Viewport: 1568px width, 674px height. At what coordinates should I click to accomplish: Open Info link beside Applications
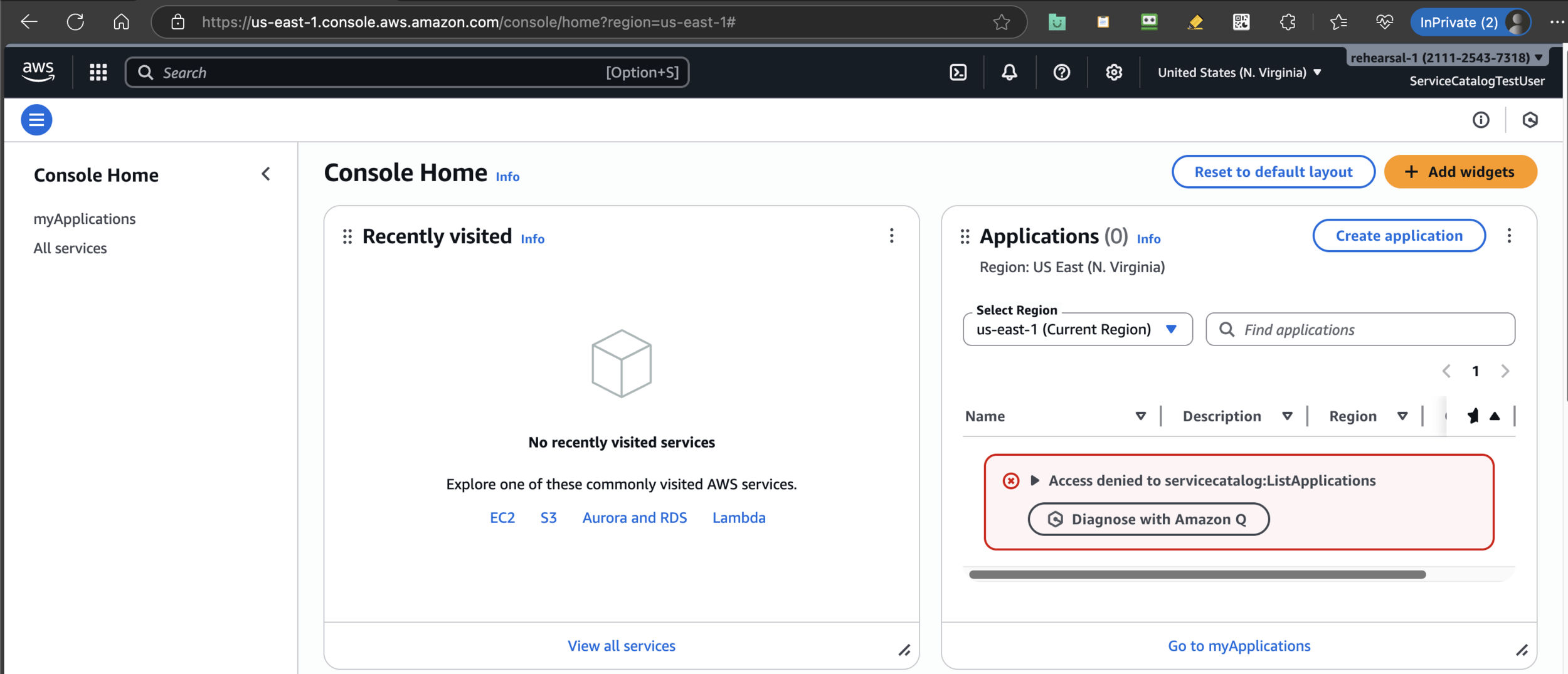tap(1148, 239)
